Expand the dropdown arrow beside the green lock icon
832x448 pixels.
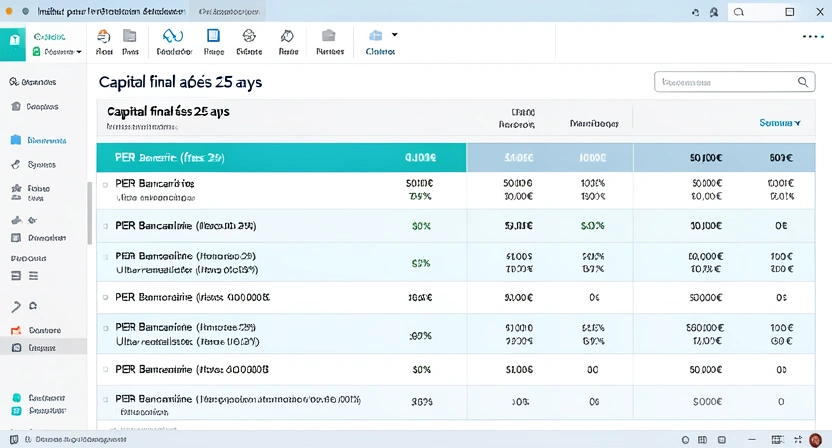[x=78, y=51]
